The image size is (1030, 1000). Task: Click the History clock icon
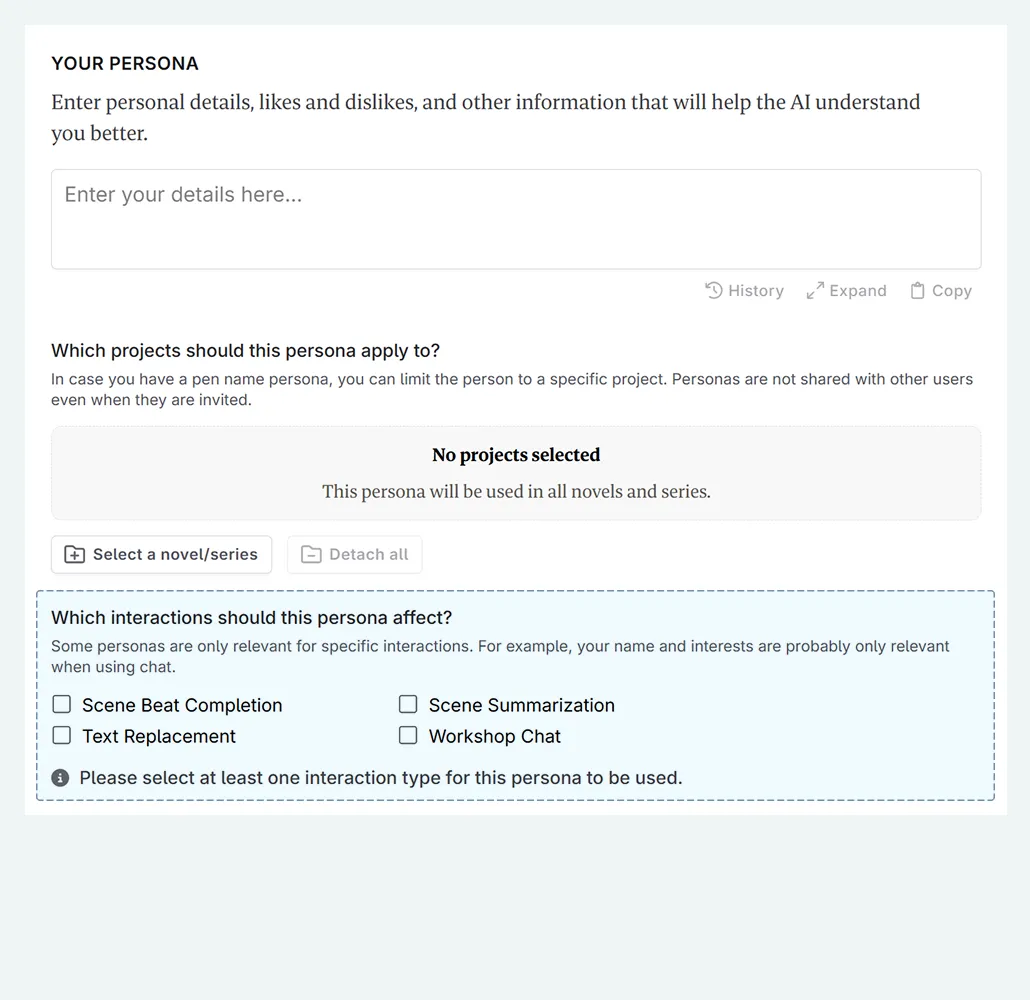coord(714,291)
